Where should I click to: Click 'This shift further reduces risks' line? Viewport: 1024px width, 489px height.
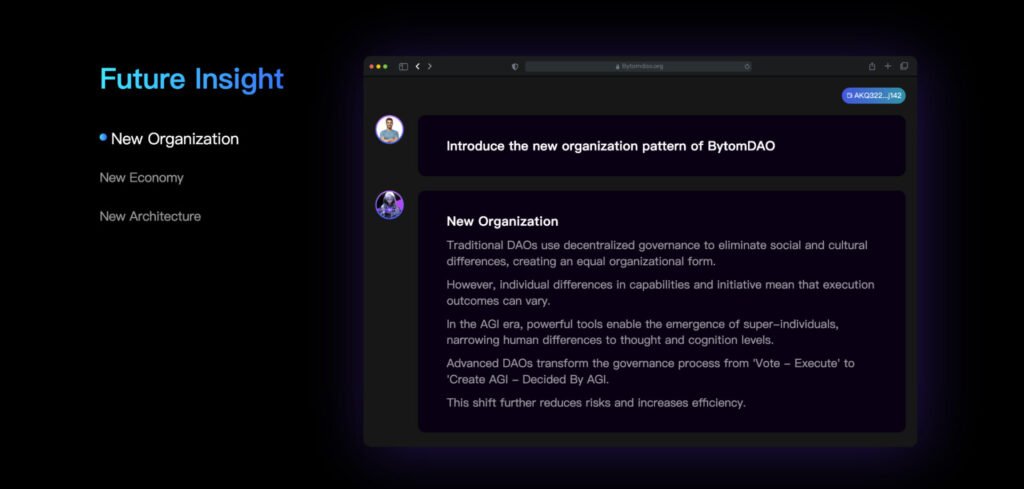[596, 403]
